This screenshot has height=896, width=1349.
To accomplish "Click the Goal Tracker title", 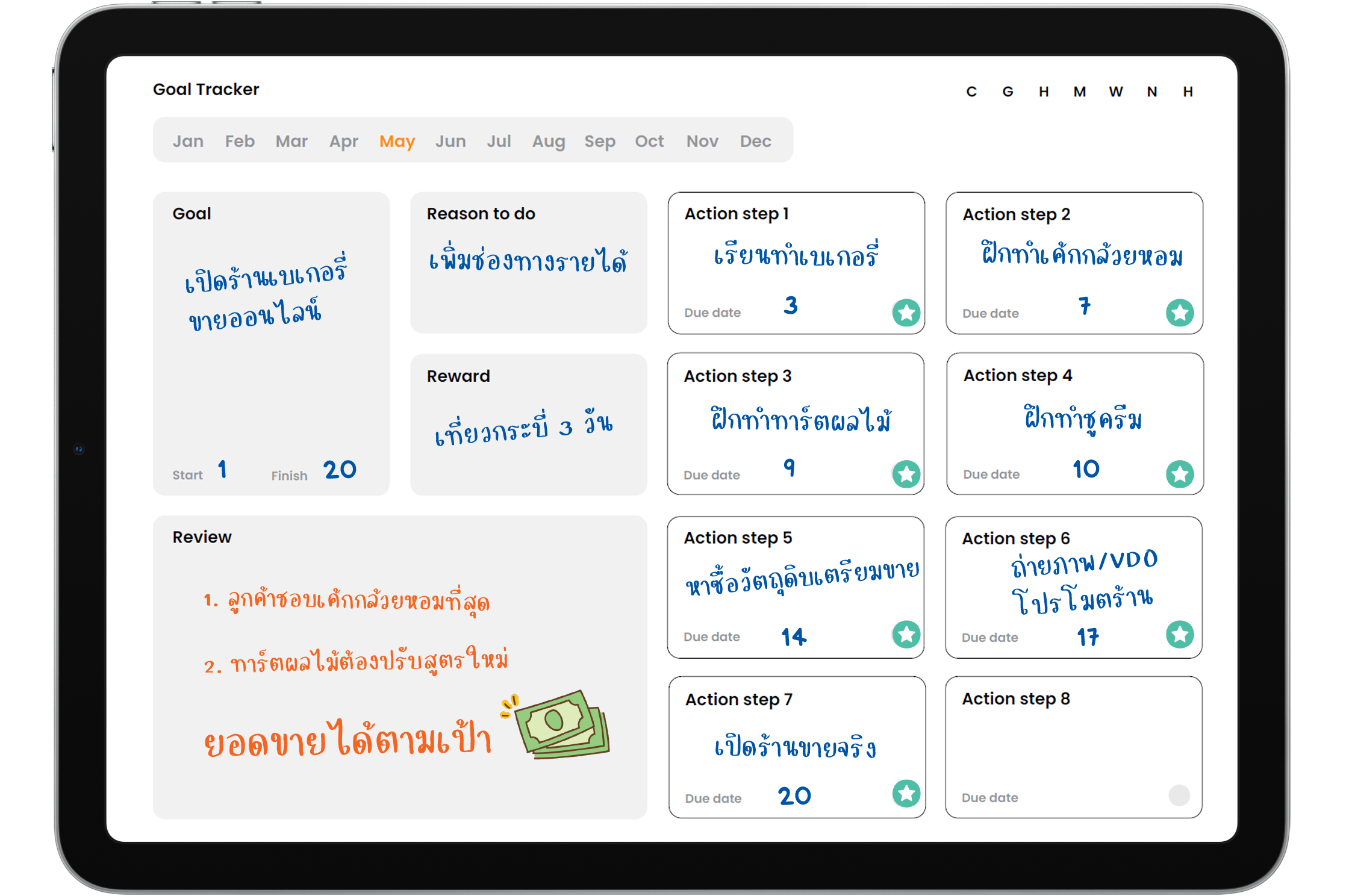I will [206, 89].
